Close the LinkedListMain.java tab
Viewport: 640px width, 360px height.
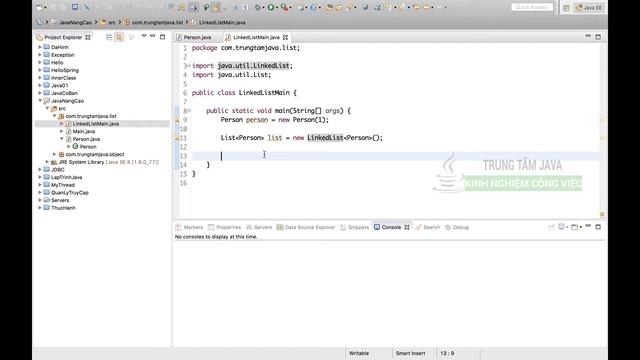click(286, 37)
